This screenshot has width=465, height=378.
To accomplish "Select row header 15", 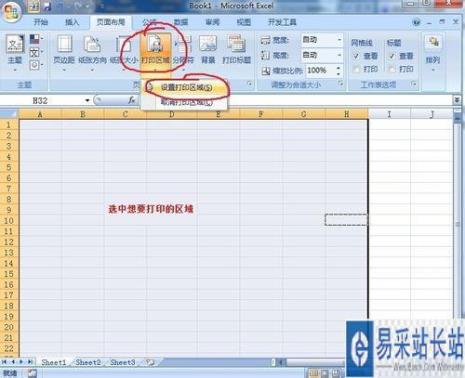I will [9, 274].
